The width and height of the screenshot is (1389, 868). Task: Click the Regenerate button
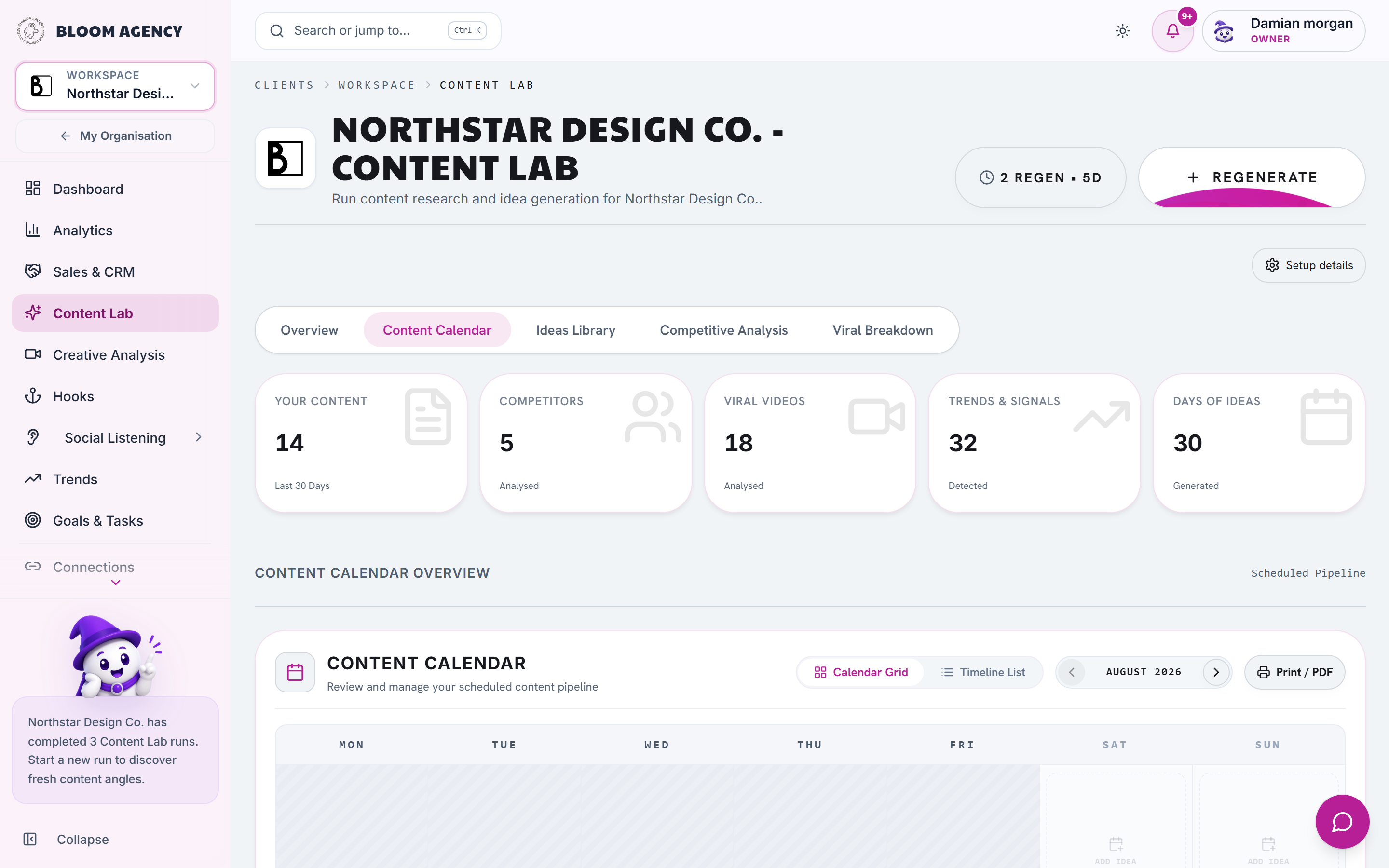pos(1252,177)
